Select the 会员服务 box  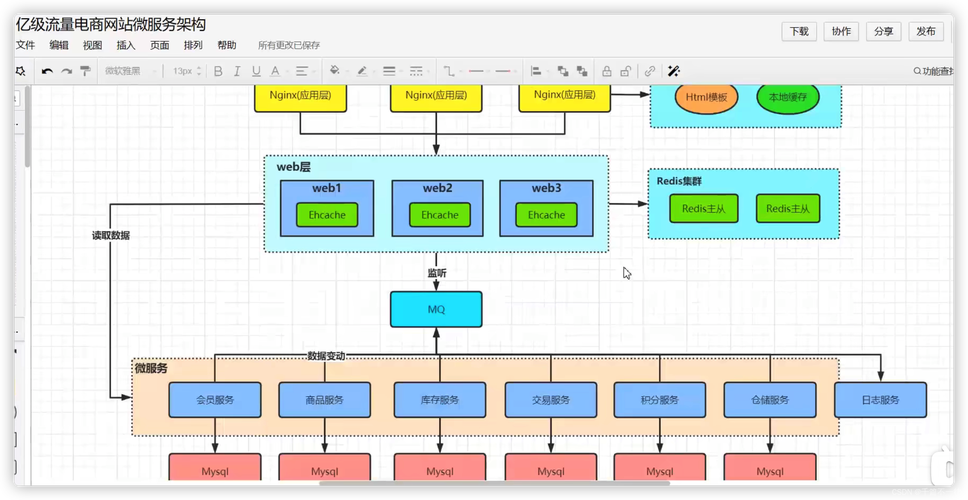215,400
